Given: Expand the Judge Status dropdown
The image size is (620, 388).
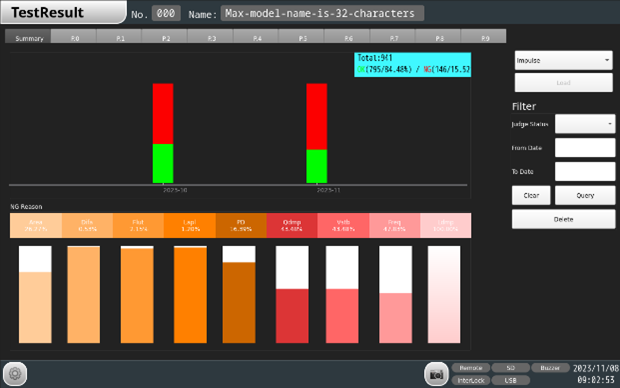Looking at the screenshot, I should [585, 124].
